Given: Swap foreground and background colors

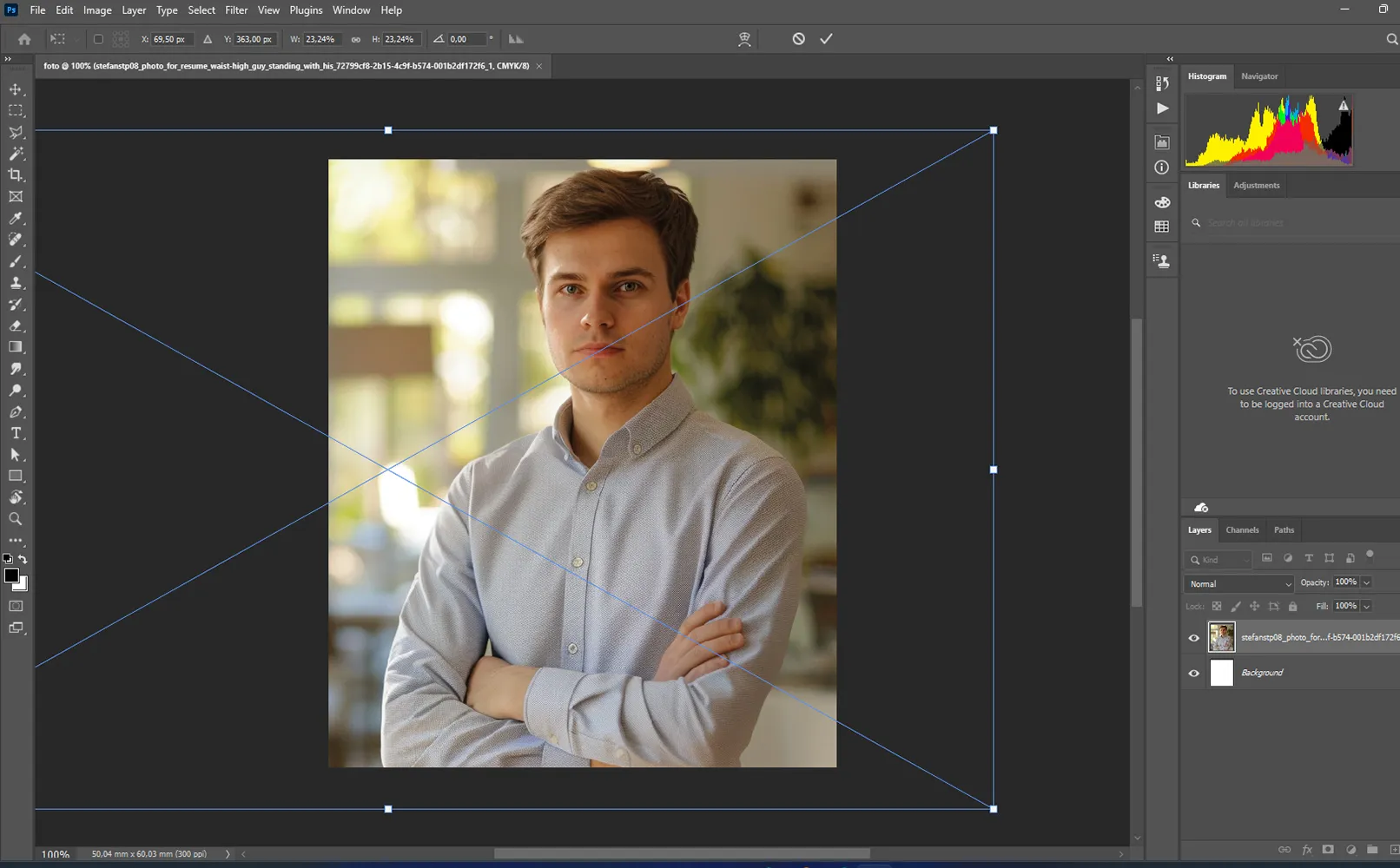Looking at the screenshot, I should (23, 560).
